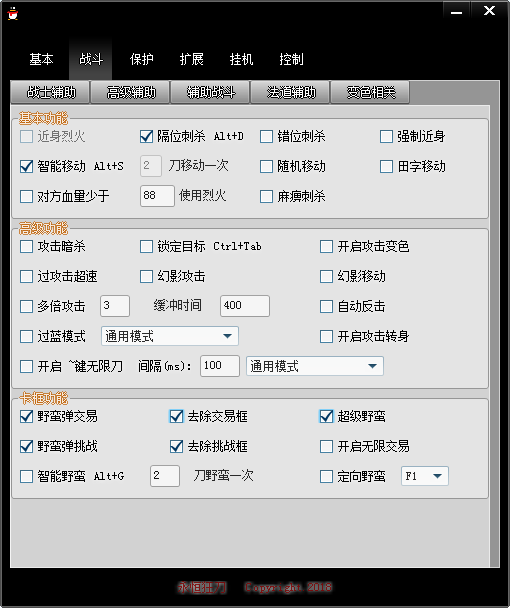Enable 开启 ~键无限刀 checkbox

[x=26, y=366]
